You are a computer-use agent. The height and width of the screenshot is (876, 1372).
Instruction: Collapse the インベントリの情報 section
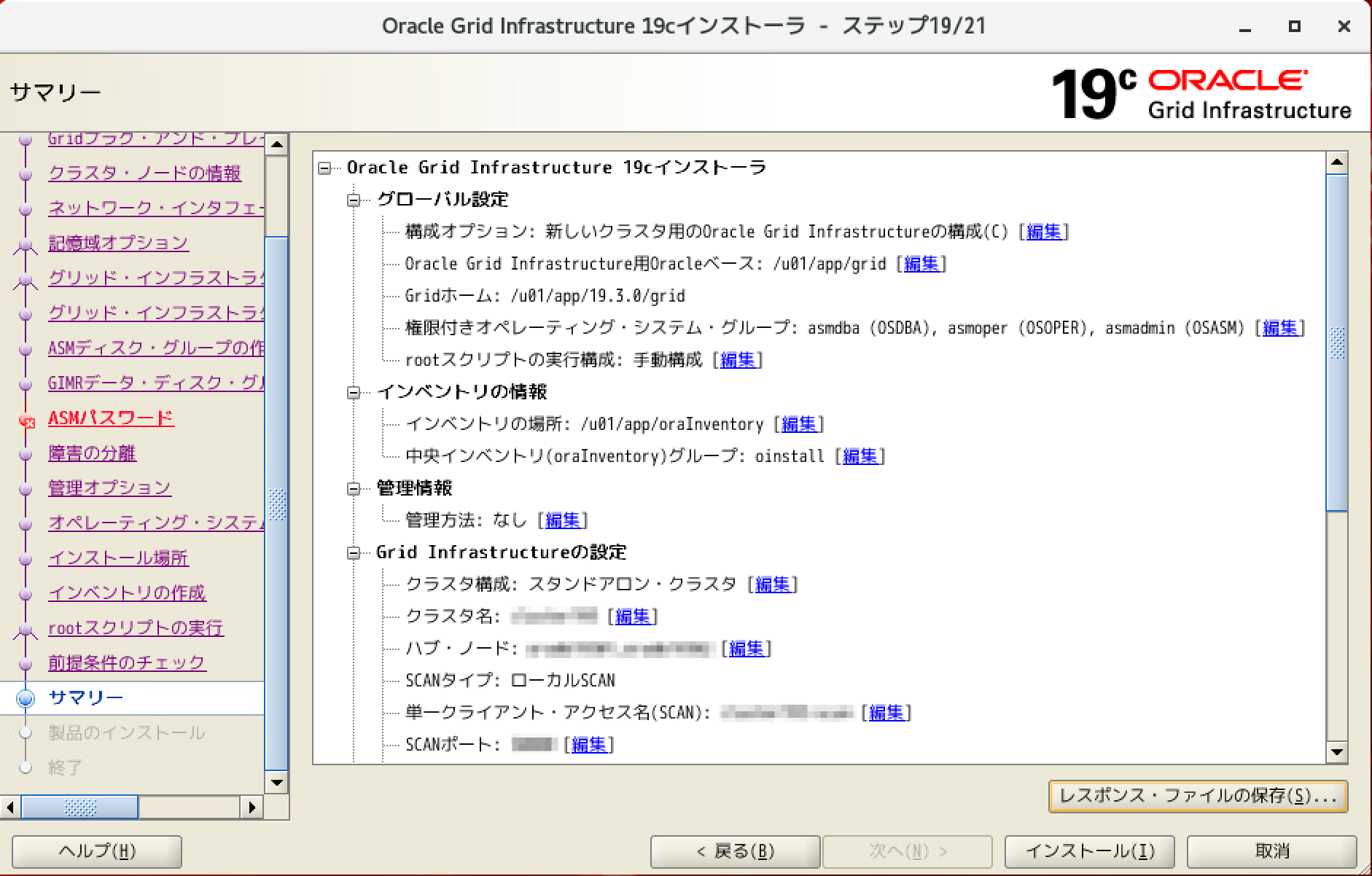(354, 393)
